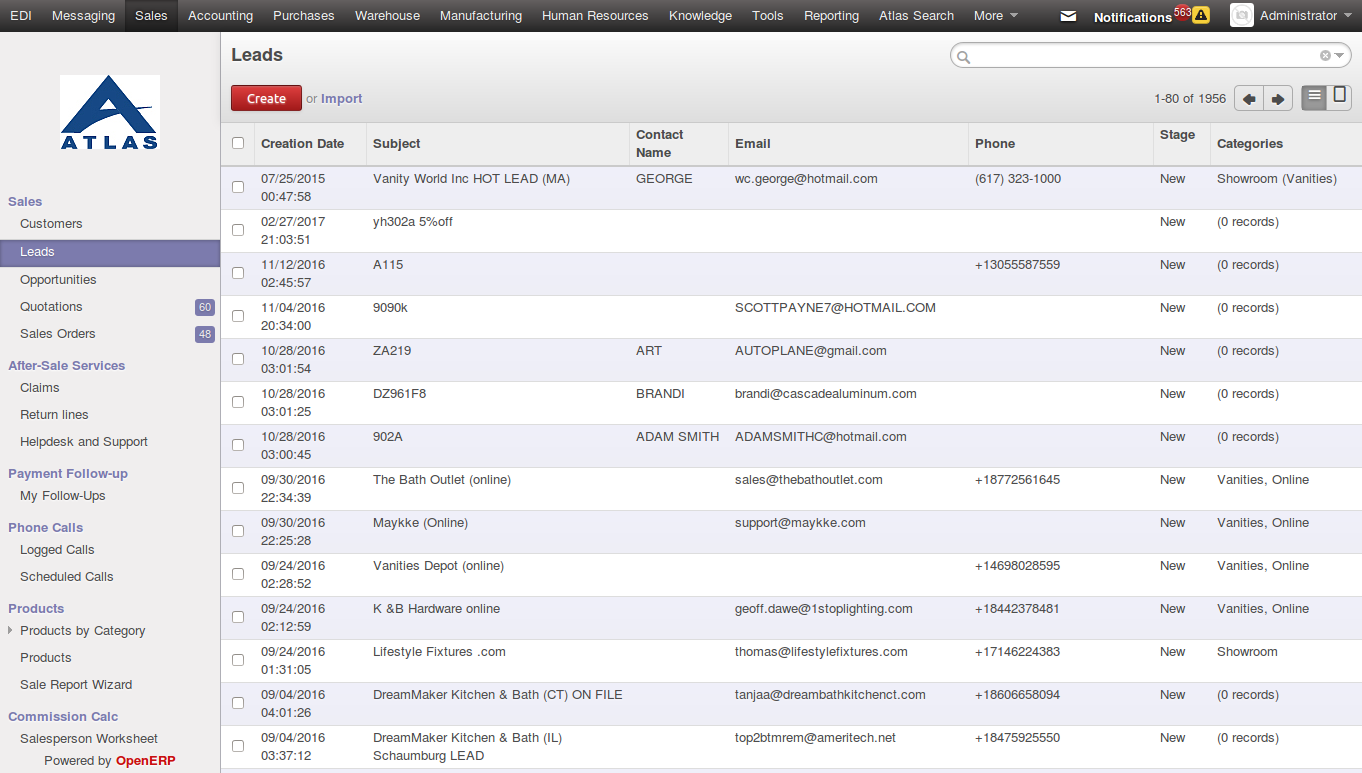Viewport: 1362px width, 773px height.
Task: Open the EDI top menu
Action: (21, 16)
